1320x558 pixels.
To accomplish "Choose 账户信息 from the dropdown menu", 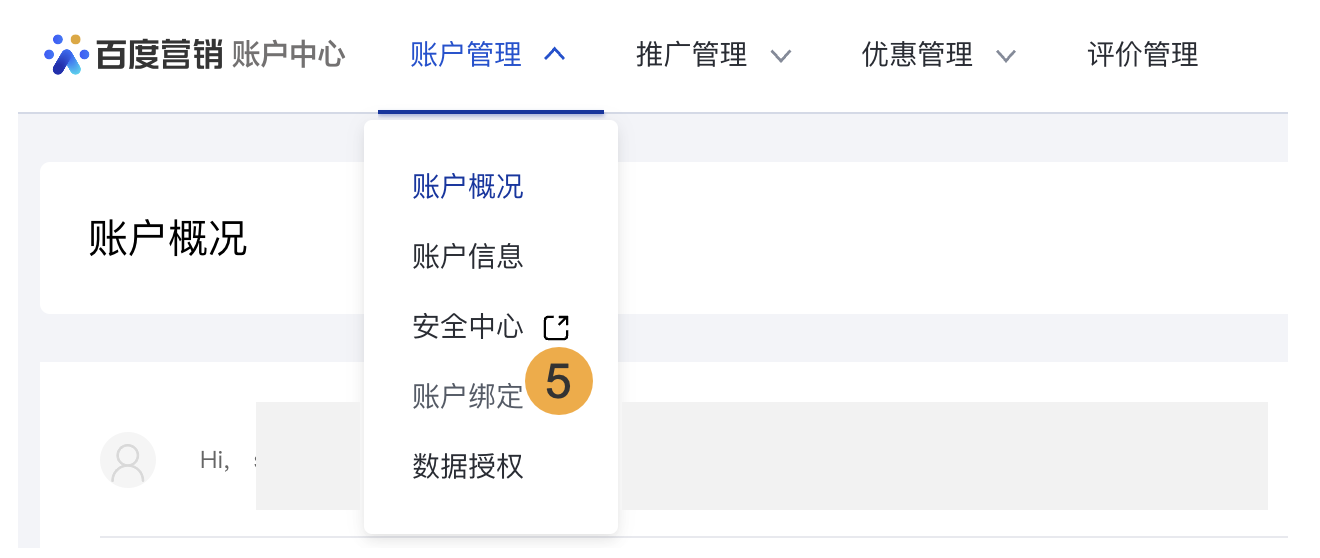I will [468, 257].
